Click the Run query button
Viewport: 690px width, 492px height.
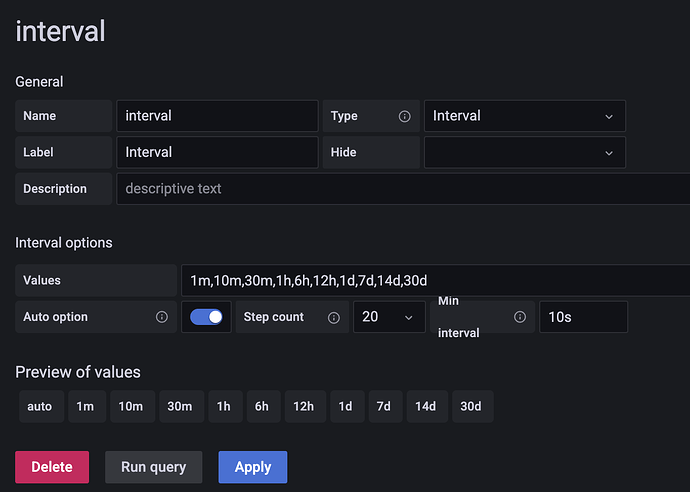[x=153, y=467]
